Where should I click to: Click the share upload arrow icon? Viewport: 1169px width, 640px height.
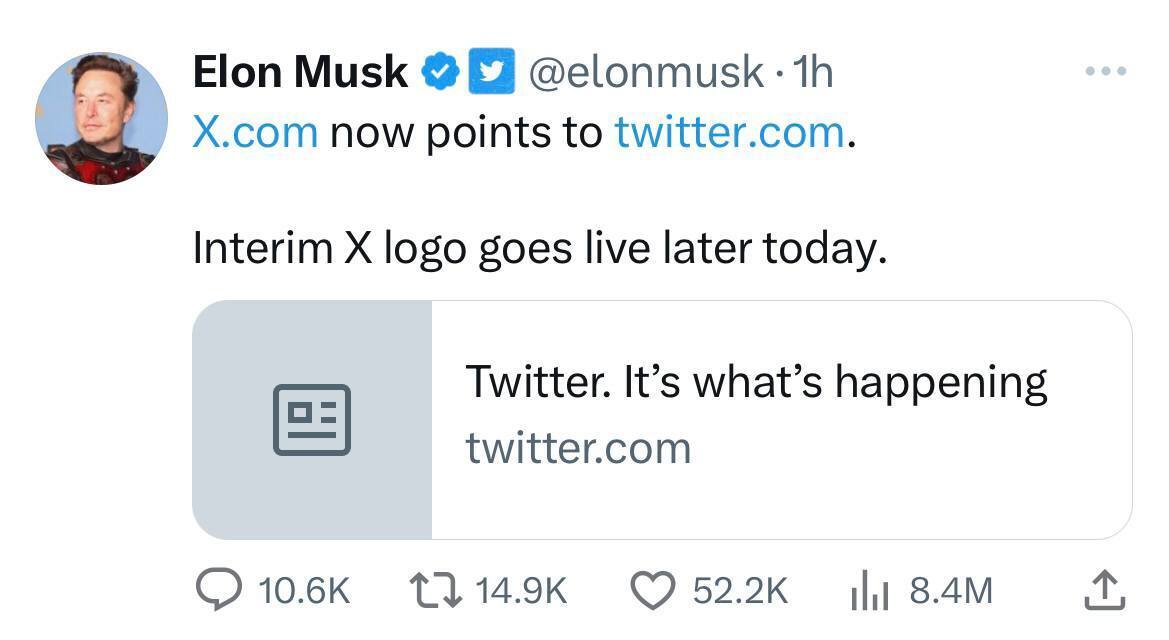[1106, 590]
